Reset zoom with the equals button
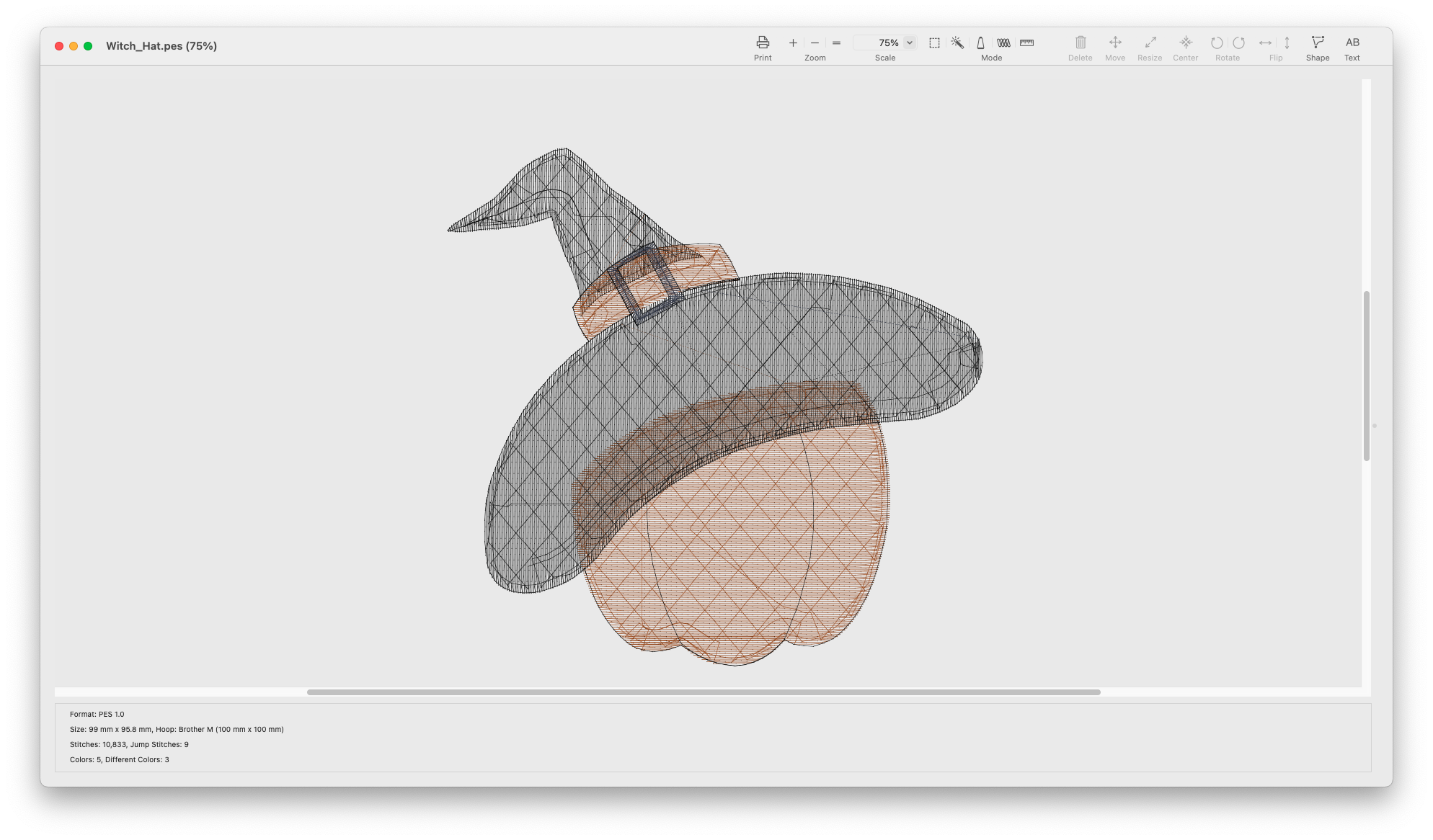The image size is (1433, 840). (x=836, y=43)
